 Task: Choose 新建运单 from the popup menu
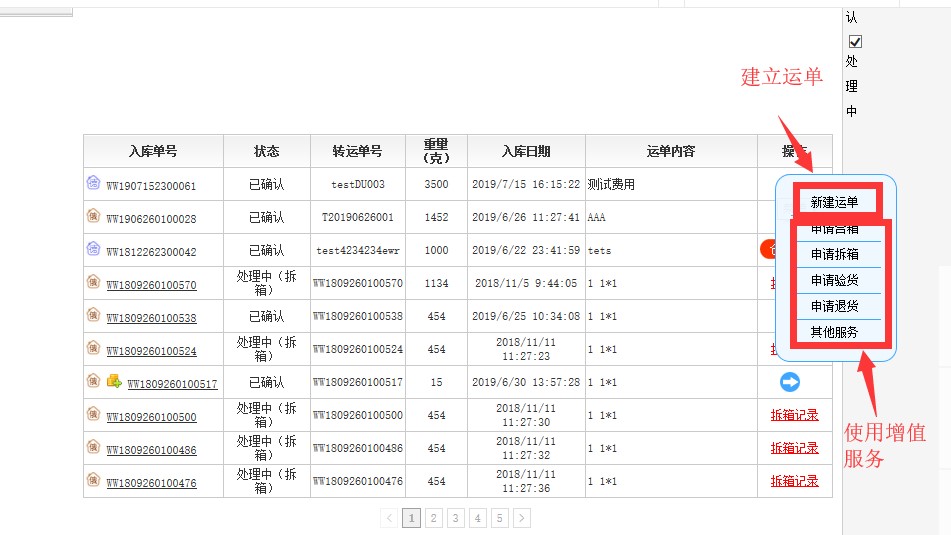click(x=835, y=202)
